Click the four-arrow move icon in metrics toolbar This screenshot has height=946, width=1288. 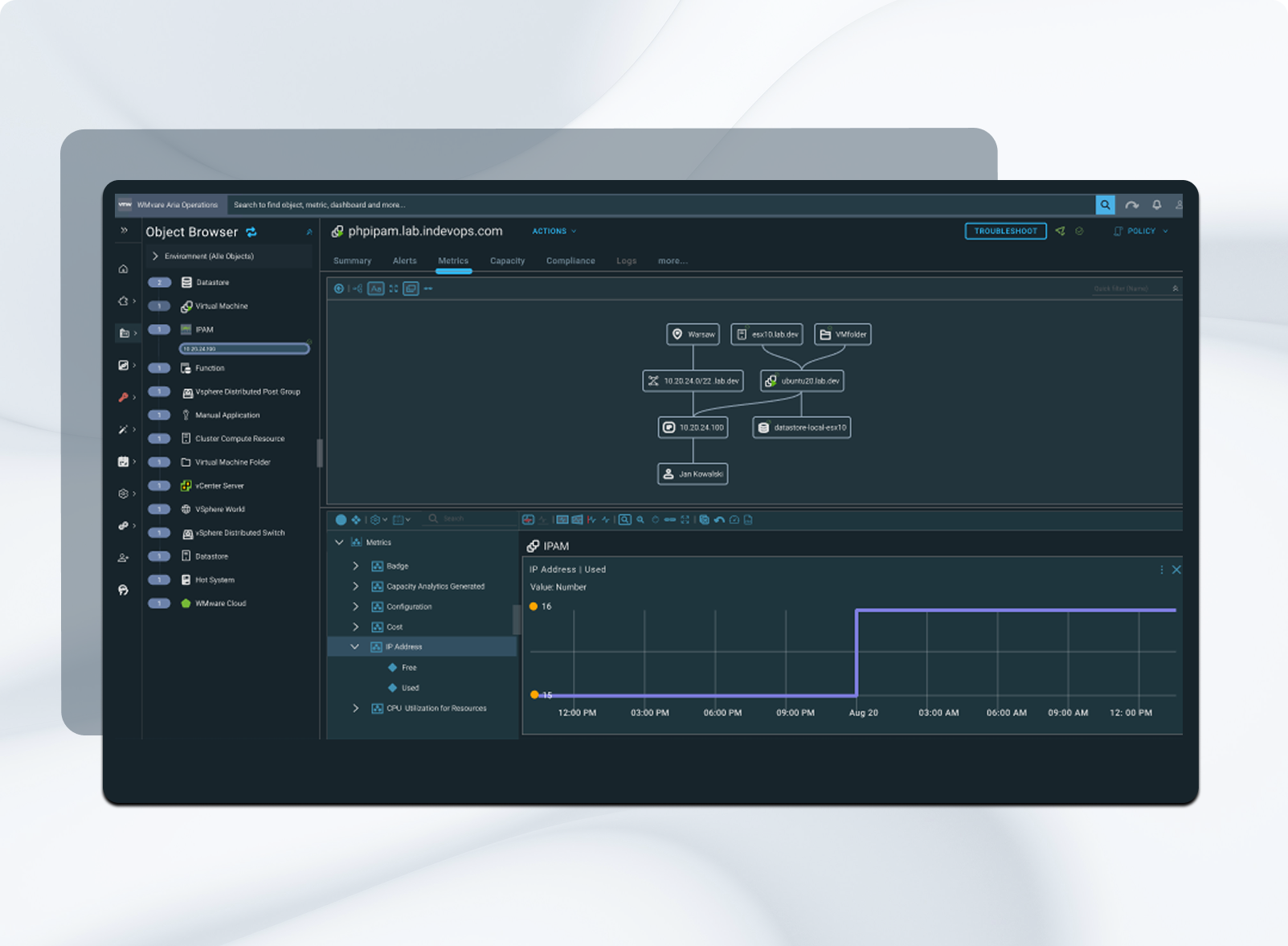[356, 520]
